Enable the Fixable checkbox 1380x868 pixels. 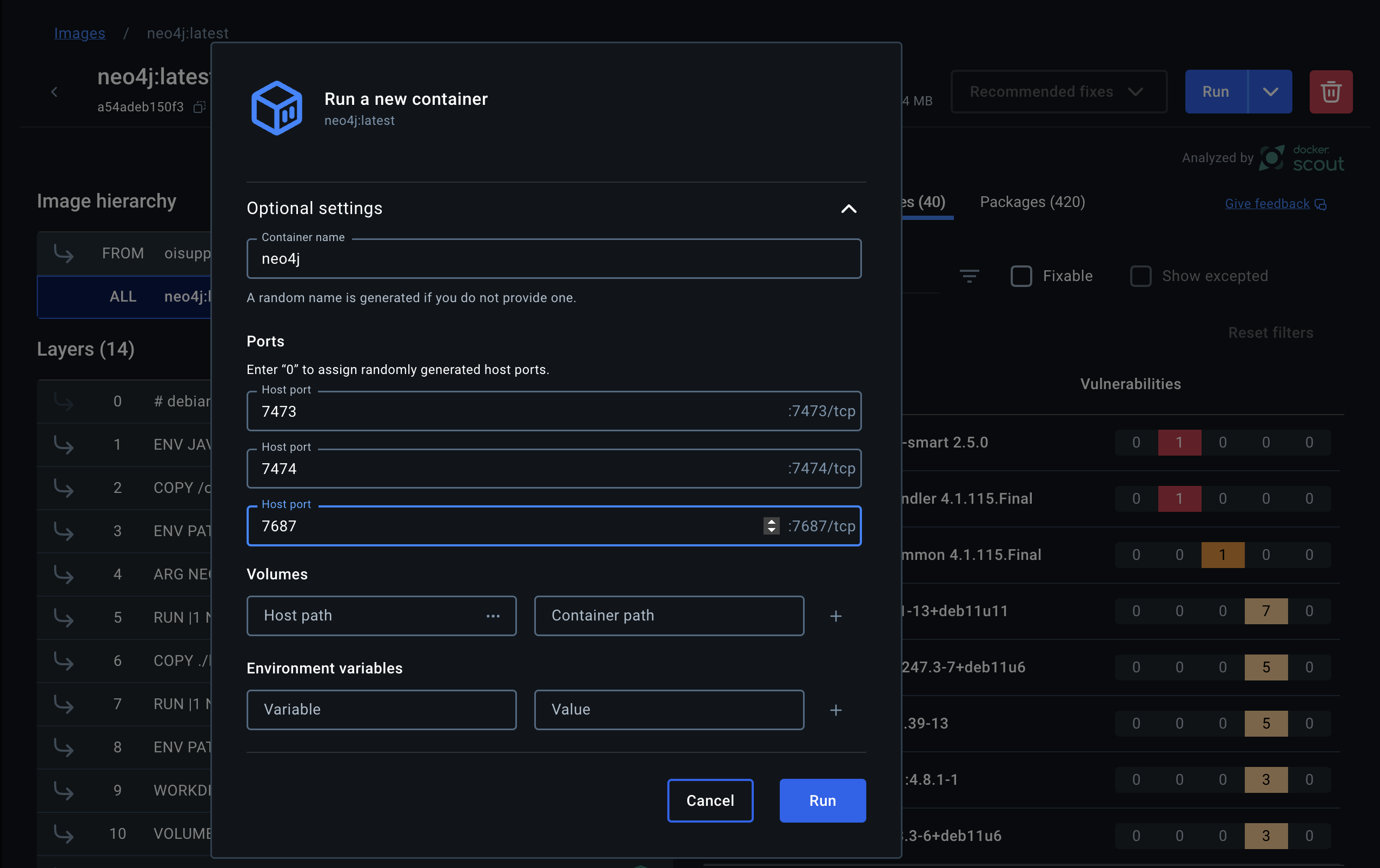1021,276
